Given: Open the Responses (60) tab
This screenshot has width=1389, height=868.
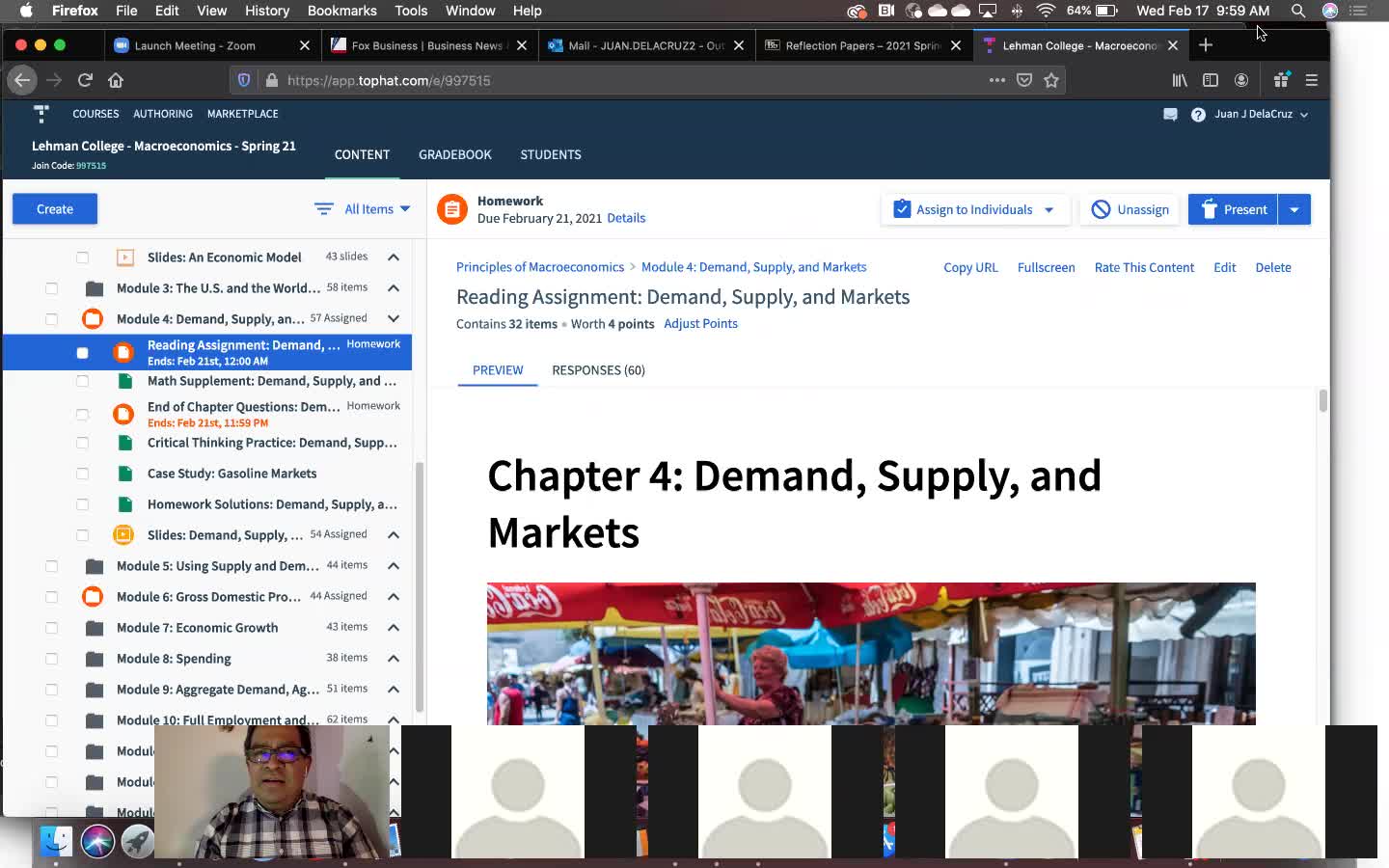Looking at the screenshot, I should coord(598,370).
